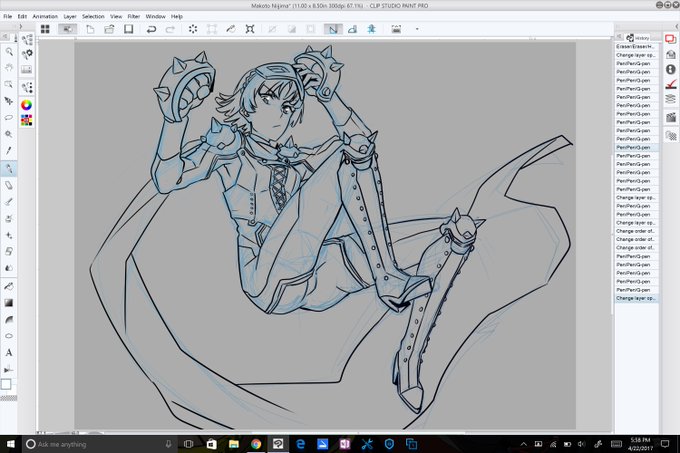Open the command bar overflow dropdown arrow
The height and width of the screenshot is (453, 680).
tap(417, 29)
